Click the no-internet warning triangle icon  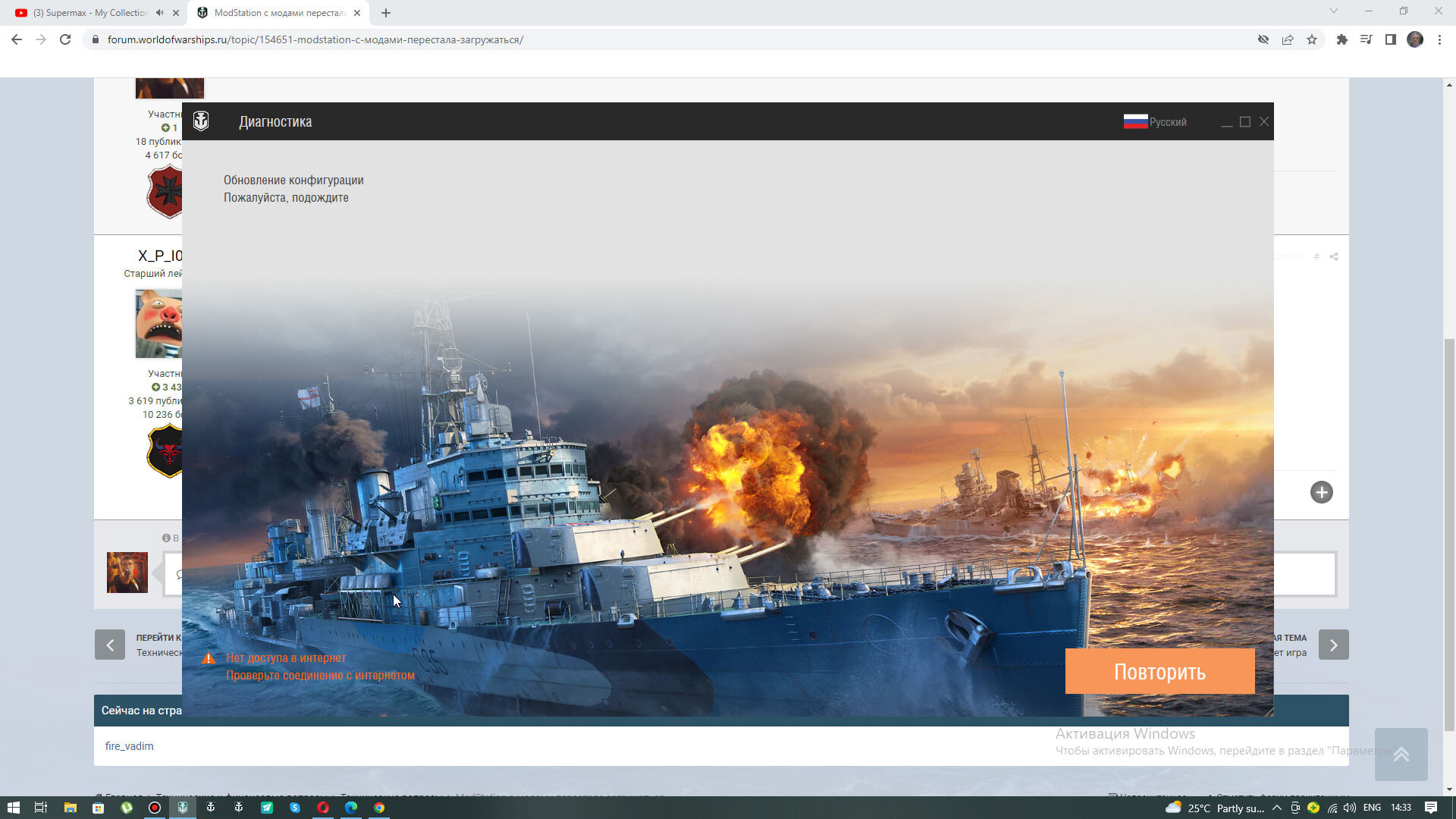click(207, 658)
